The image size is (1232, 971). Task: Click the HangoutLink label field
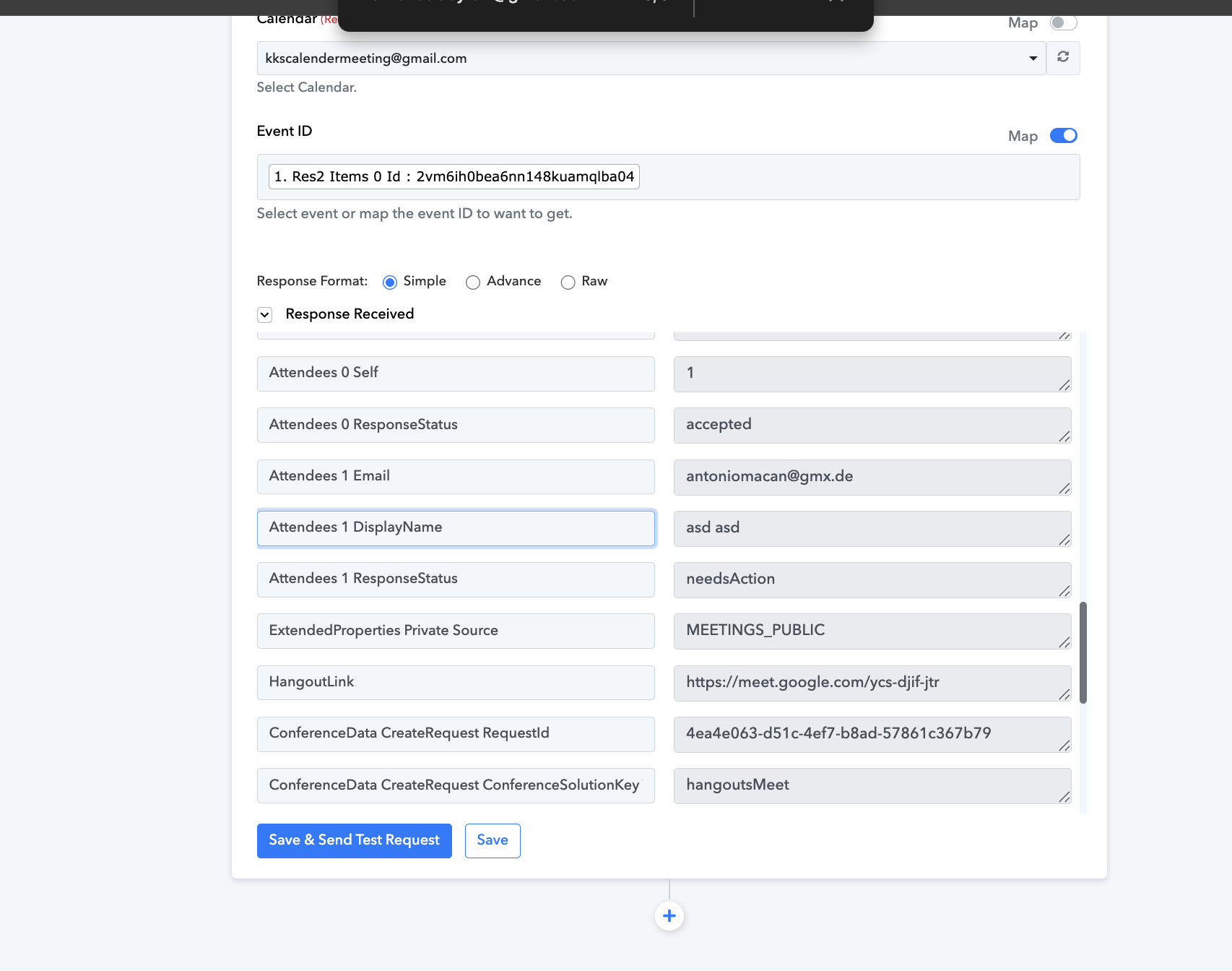[x=456, y=683]
